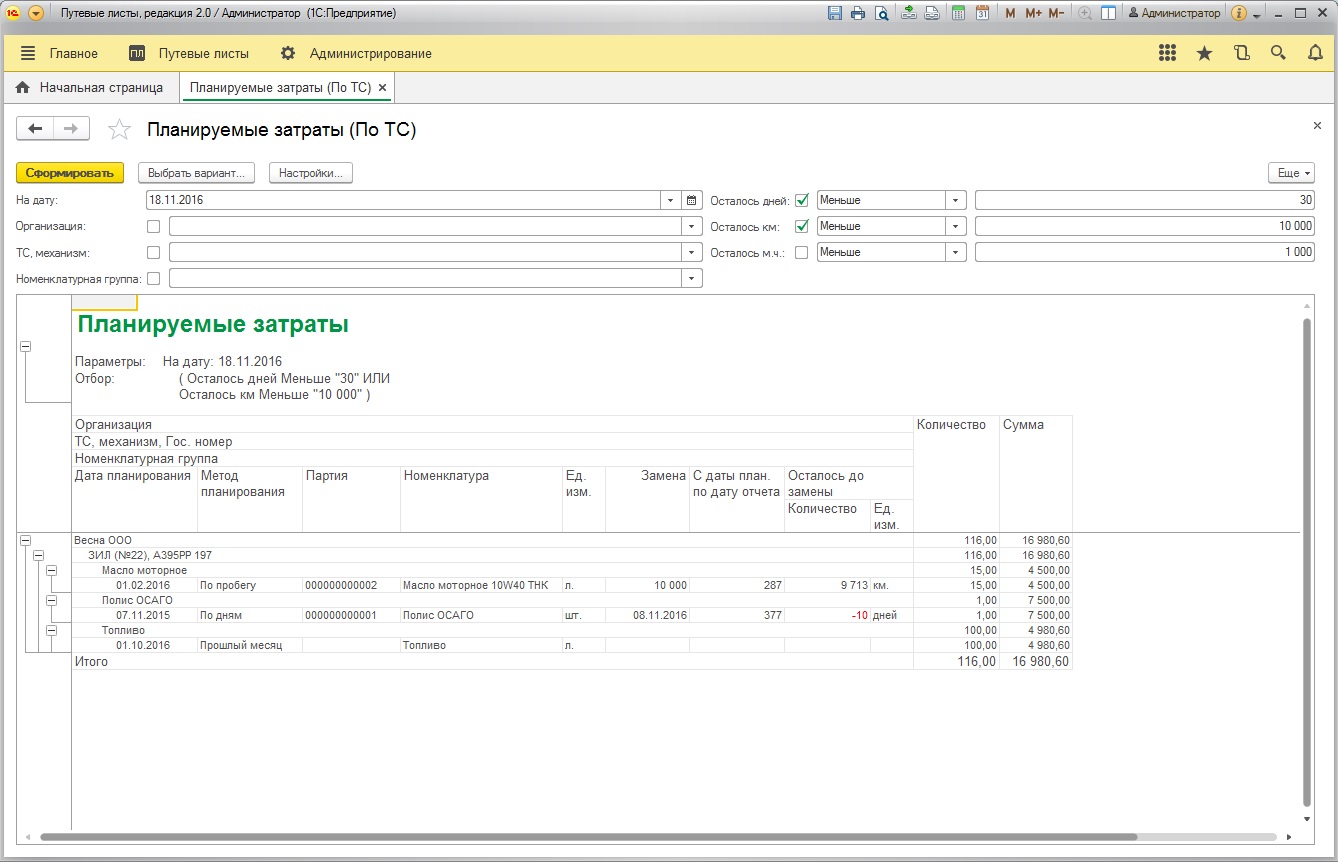Open the Администрирование section
This screenshot has width=1338, height=862.
pyautogui.click(x=356, y=53)
